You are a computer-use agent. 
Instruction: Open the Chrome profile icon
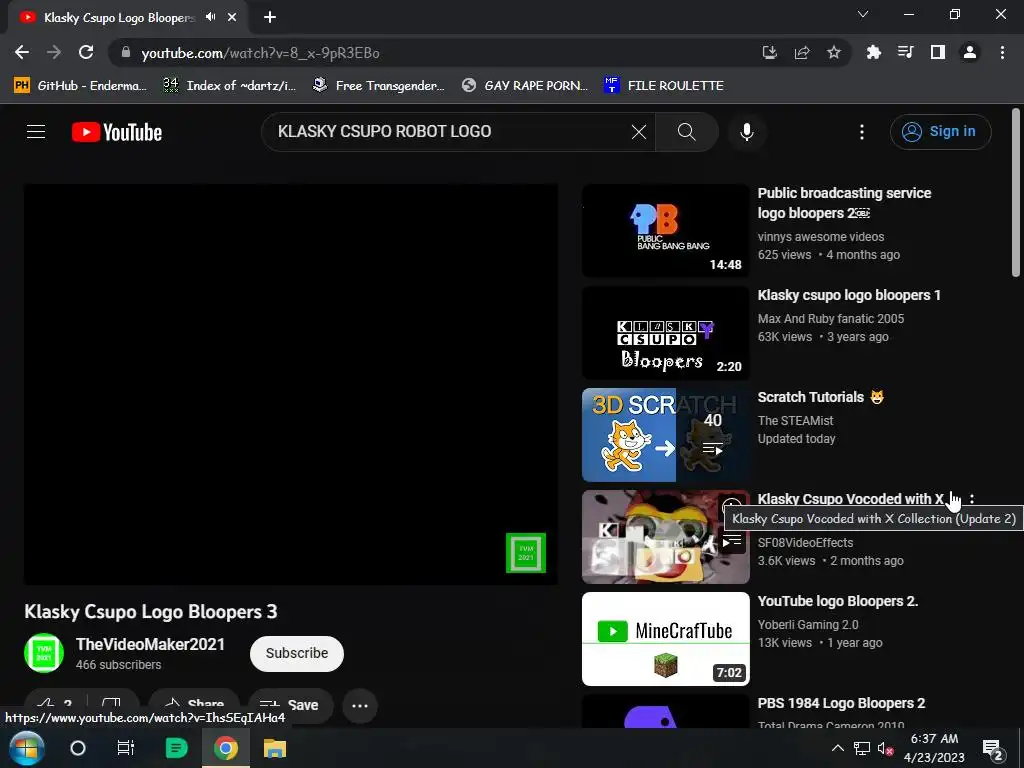pos(970,52)
